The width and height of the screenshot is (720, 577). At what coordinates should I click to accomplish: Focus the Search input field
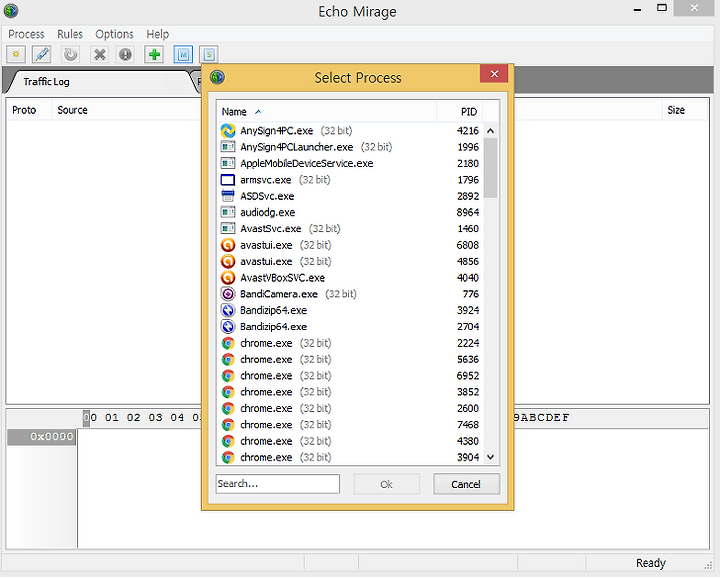(x=278, y=484)
